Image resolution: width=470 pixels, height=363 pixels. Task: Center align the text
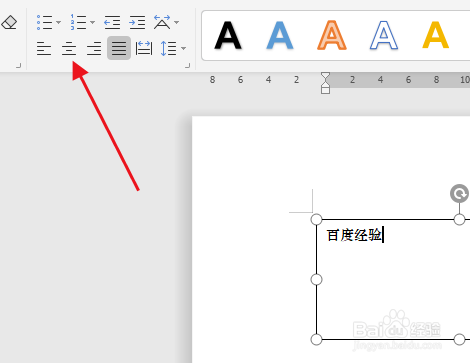click(69, 48)
